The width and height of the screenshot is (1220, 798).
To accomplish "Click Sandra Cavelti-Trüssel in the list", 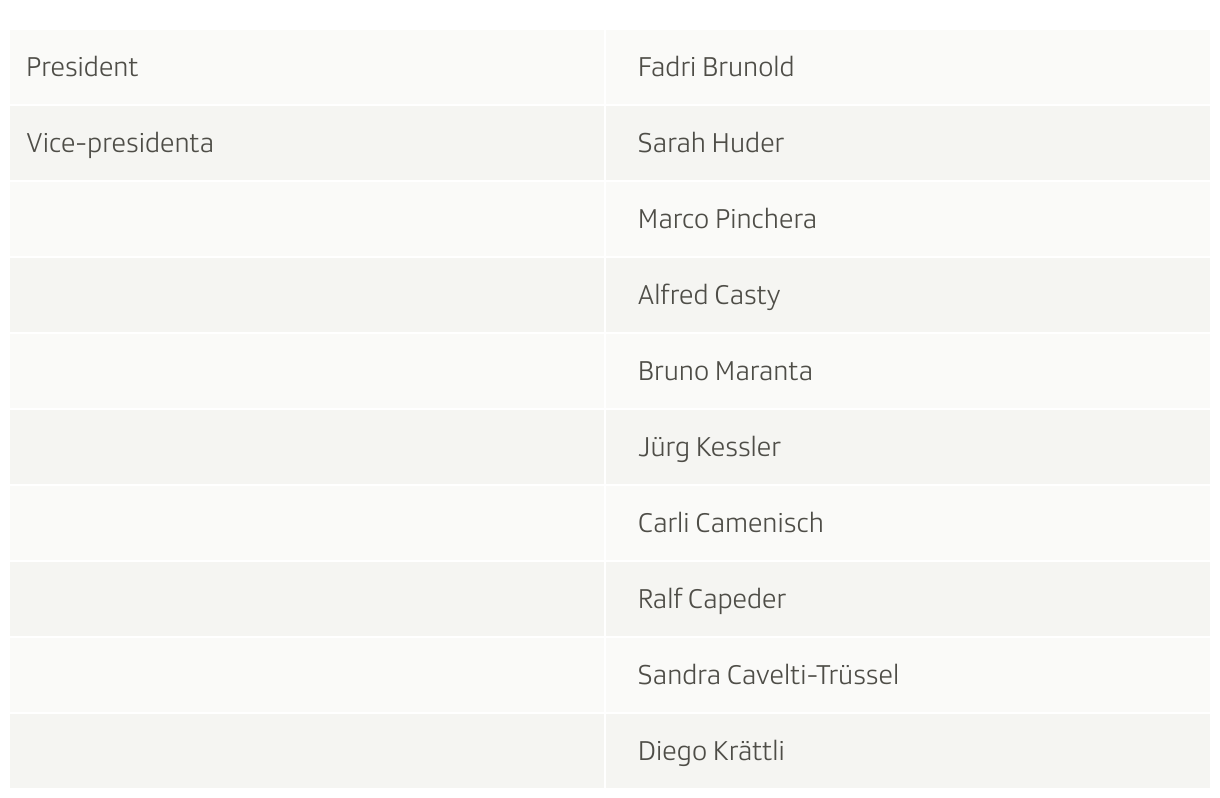I will [x=768, y=675].
